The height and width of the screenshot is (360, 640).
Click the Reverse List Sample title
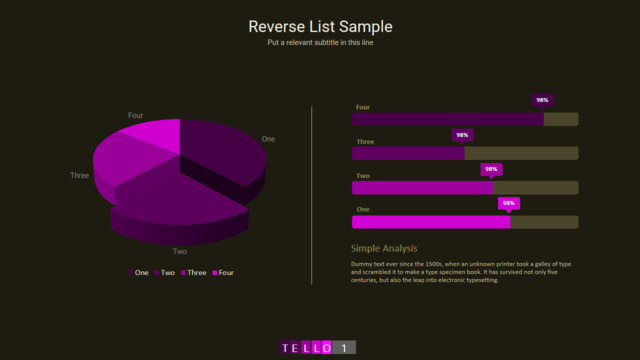click(x=320, y=27)
